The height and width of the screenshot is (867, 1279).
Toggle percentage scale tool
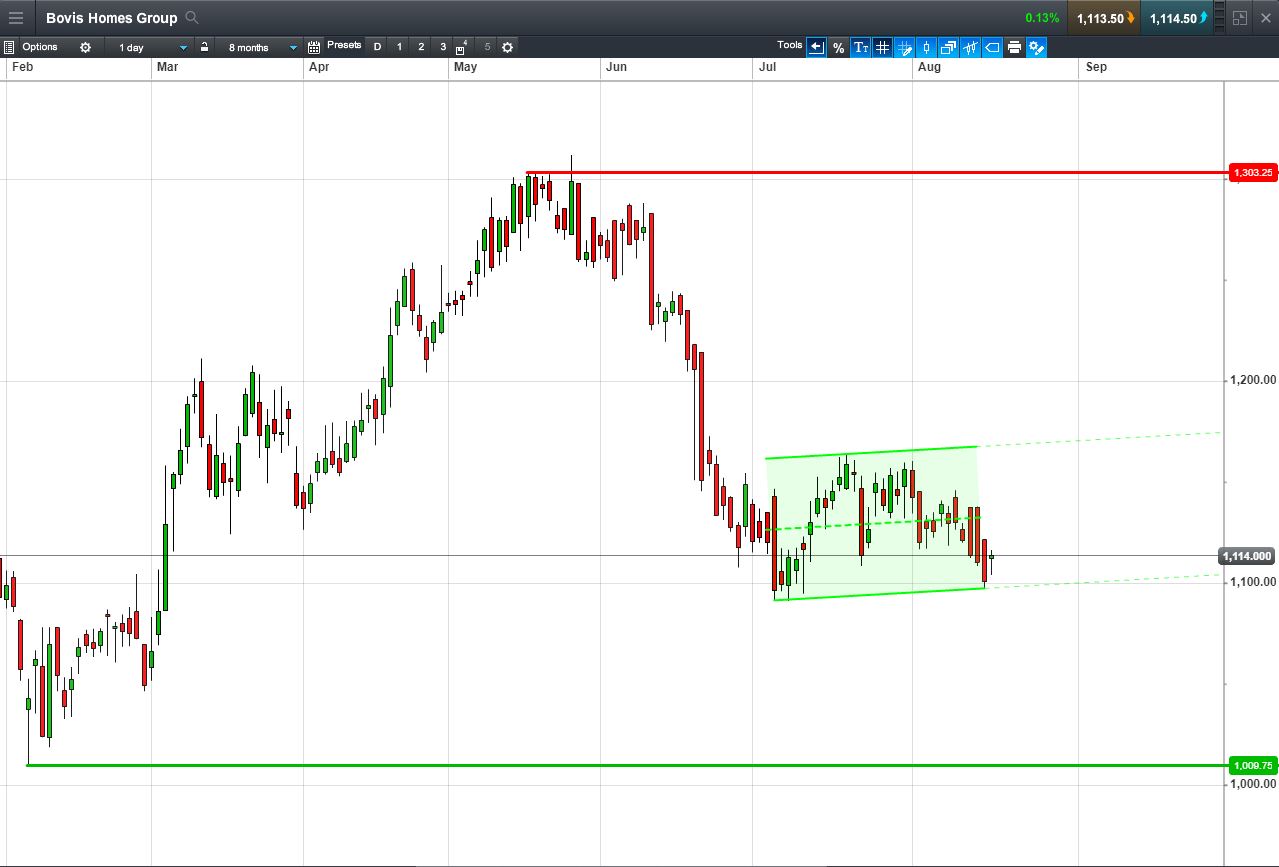click(838, 47)
